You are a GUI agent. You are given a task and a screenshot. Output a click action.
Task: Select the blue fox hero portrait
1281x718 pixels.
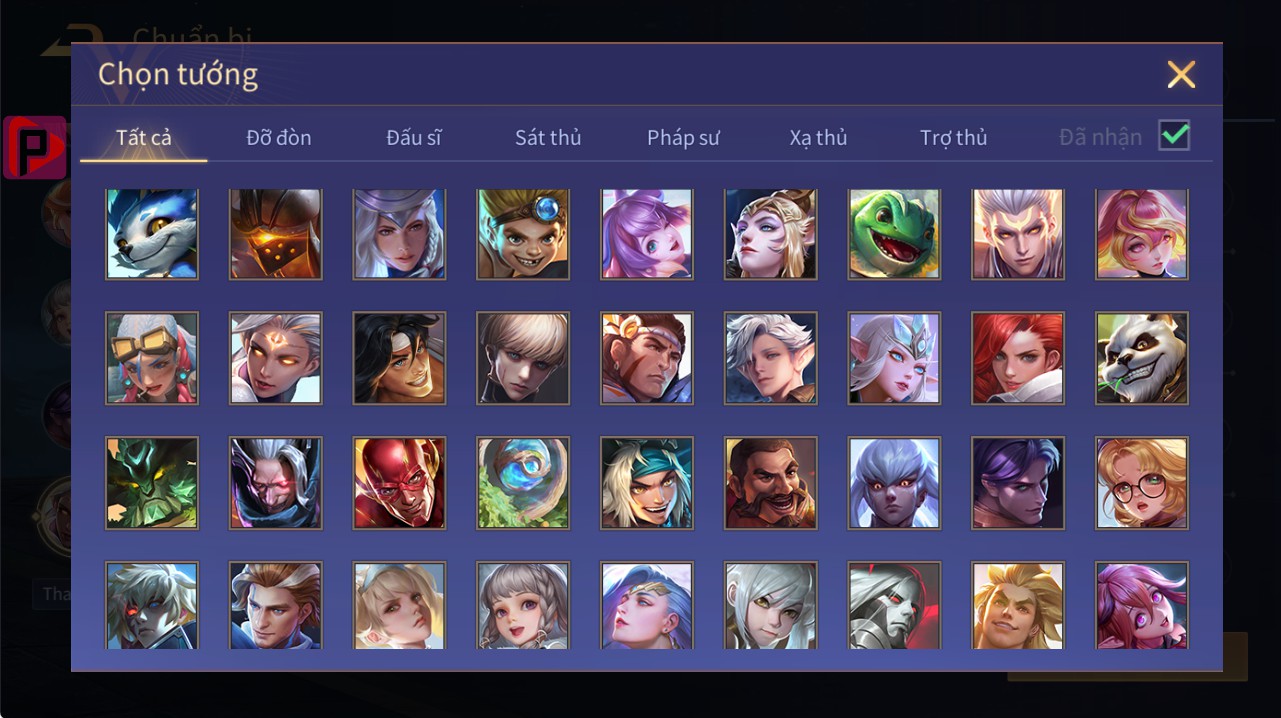[152, 234]
